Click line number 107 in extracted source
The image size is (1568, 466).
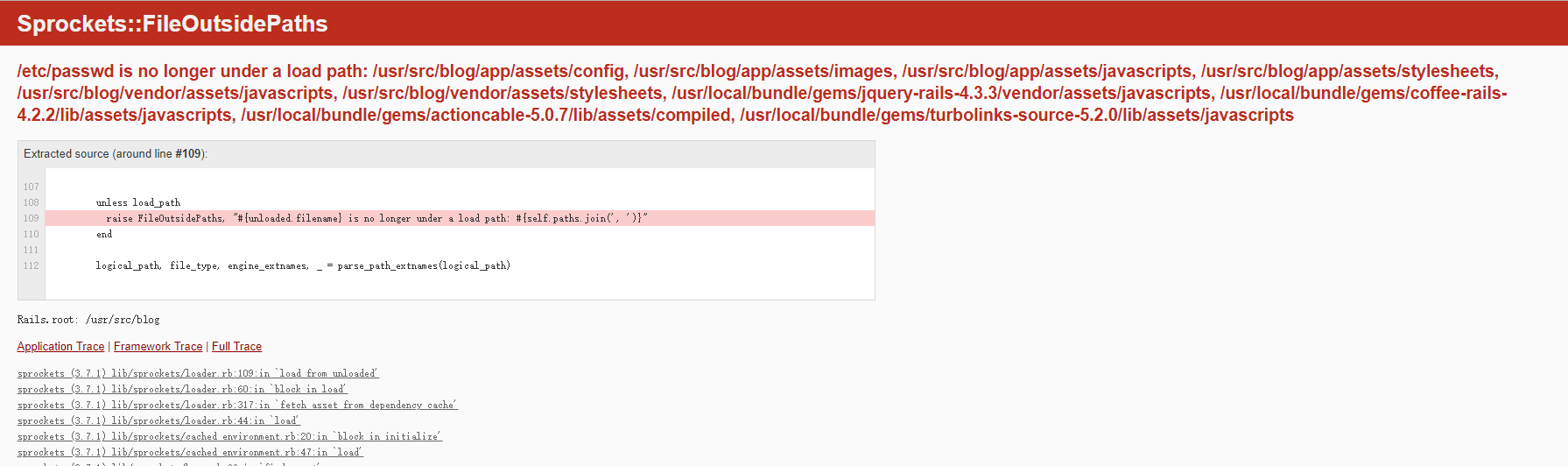pyautogui.click(x=32, y=187)
